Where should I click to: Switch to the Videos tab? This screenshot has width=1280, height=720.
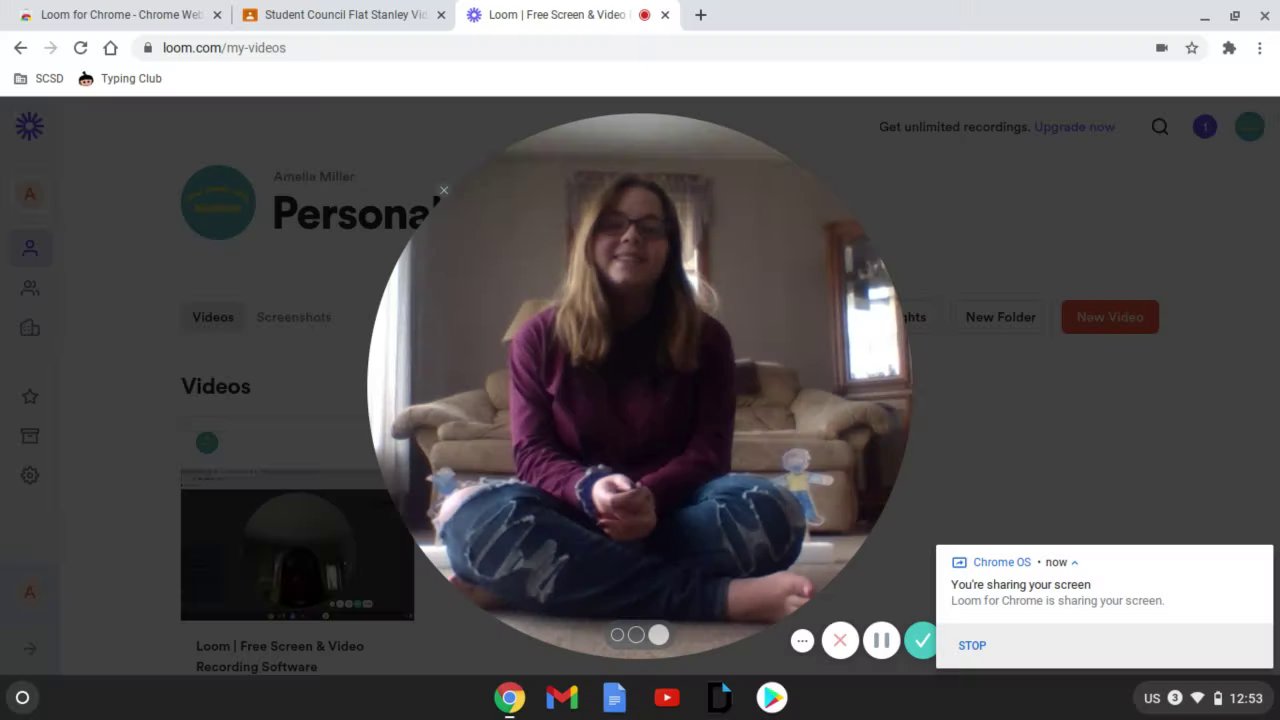[x=213, y=317]
